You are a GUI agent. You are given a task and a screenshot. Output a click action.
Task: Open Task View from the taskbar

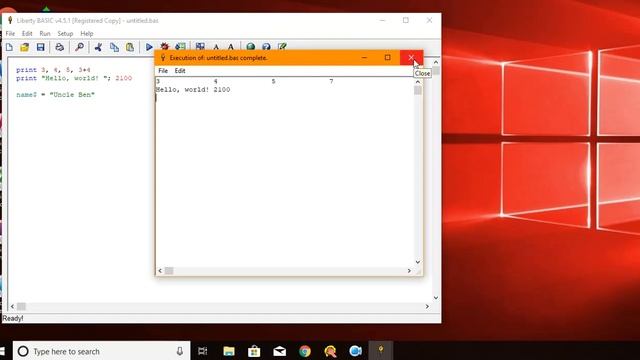[202, 351]
